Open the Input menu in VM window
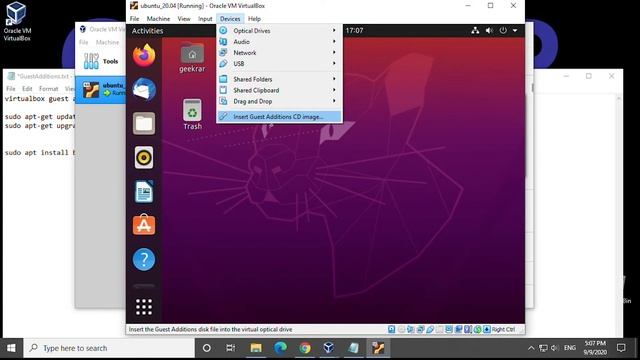 coord(205,19)
